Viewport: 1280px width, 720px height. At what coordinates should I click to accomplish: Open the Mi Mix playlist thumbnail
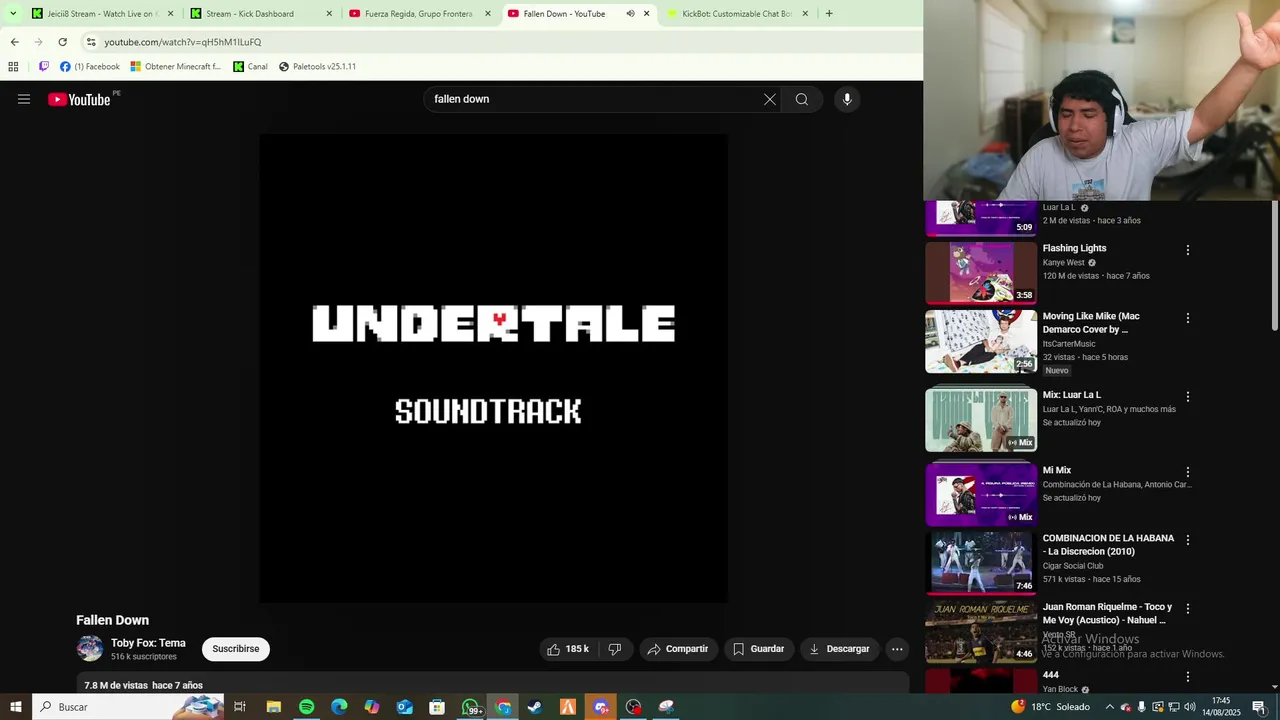click(x=981, y=494)
